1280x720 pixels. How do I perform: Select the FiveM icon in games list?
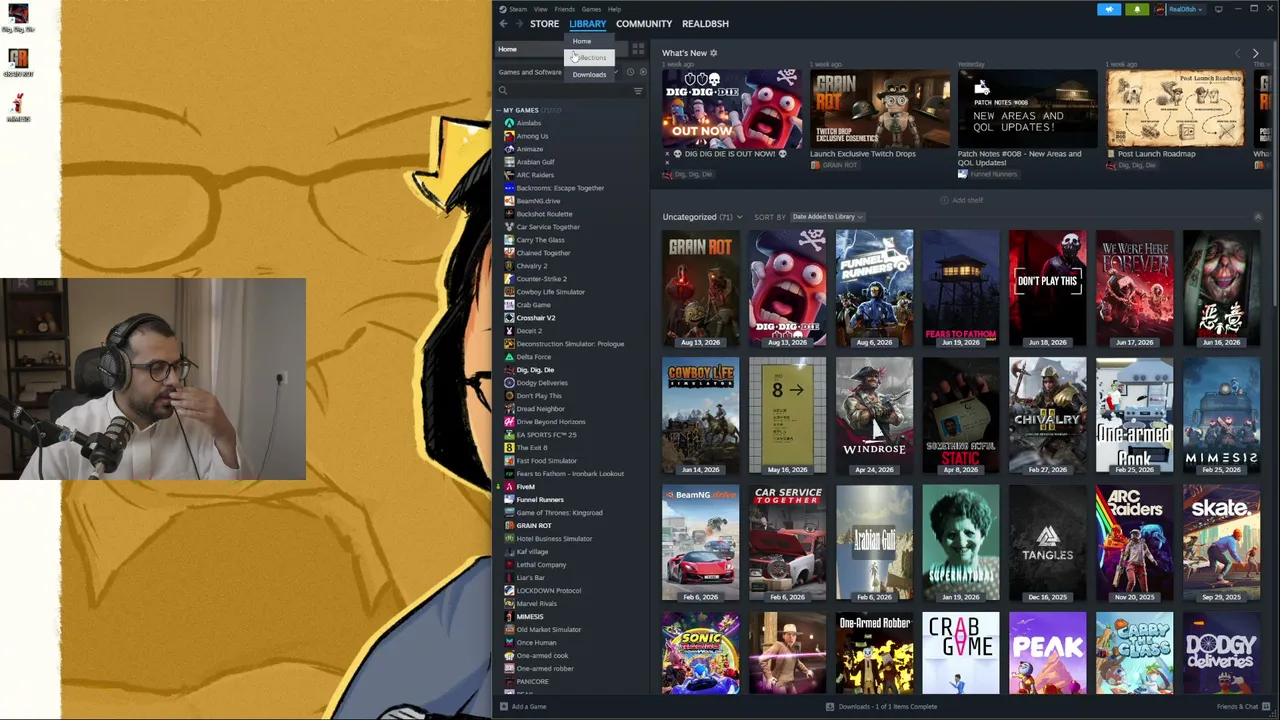pos(509,487)
